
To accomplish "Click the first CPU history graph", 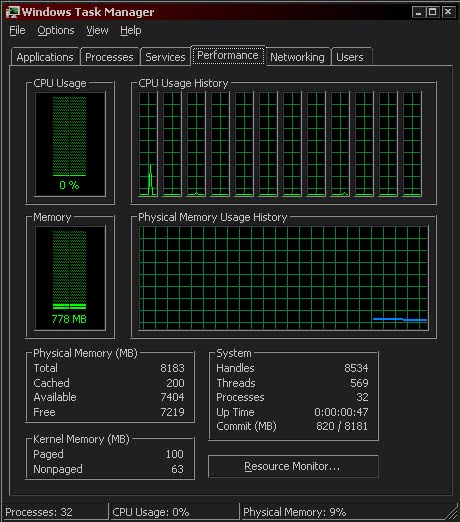I will 148,144.
